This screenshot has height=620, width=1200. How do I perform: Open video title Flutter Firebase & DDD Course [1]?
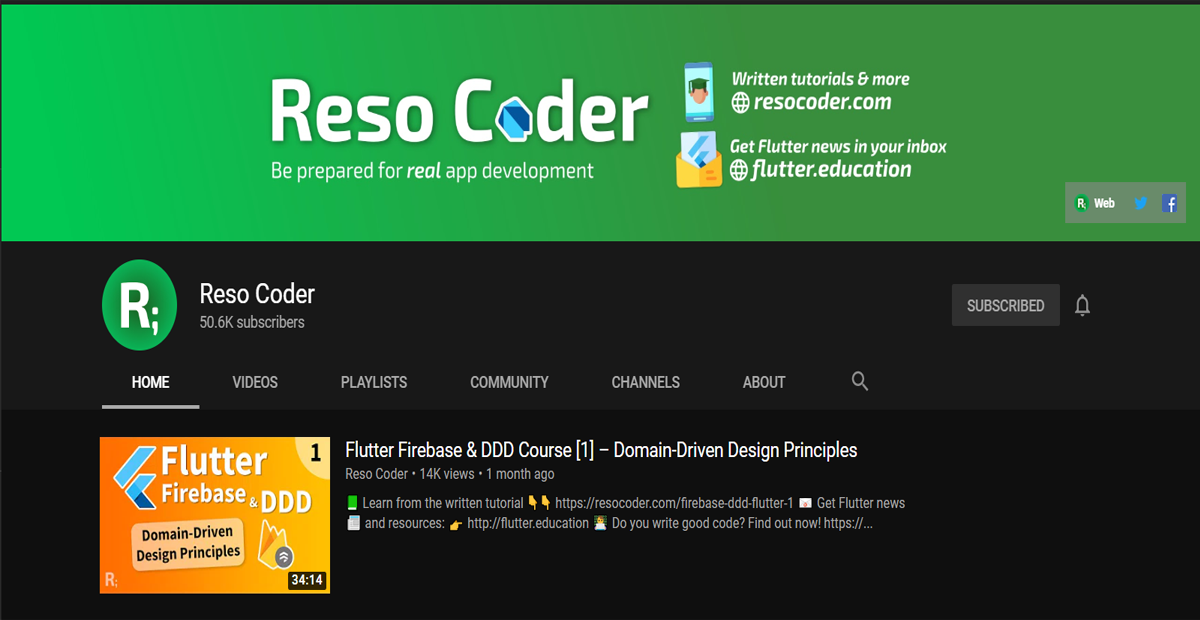point(601,450)
